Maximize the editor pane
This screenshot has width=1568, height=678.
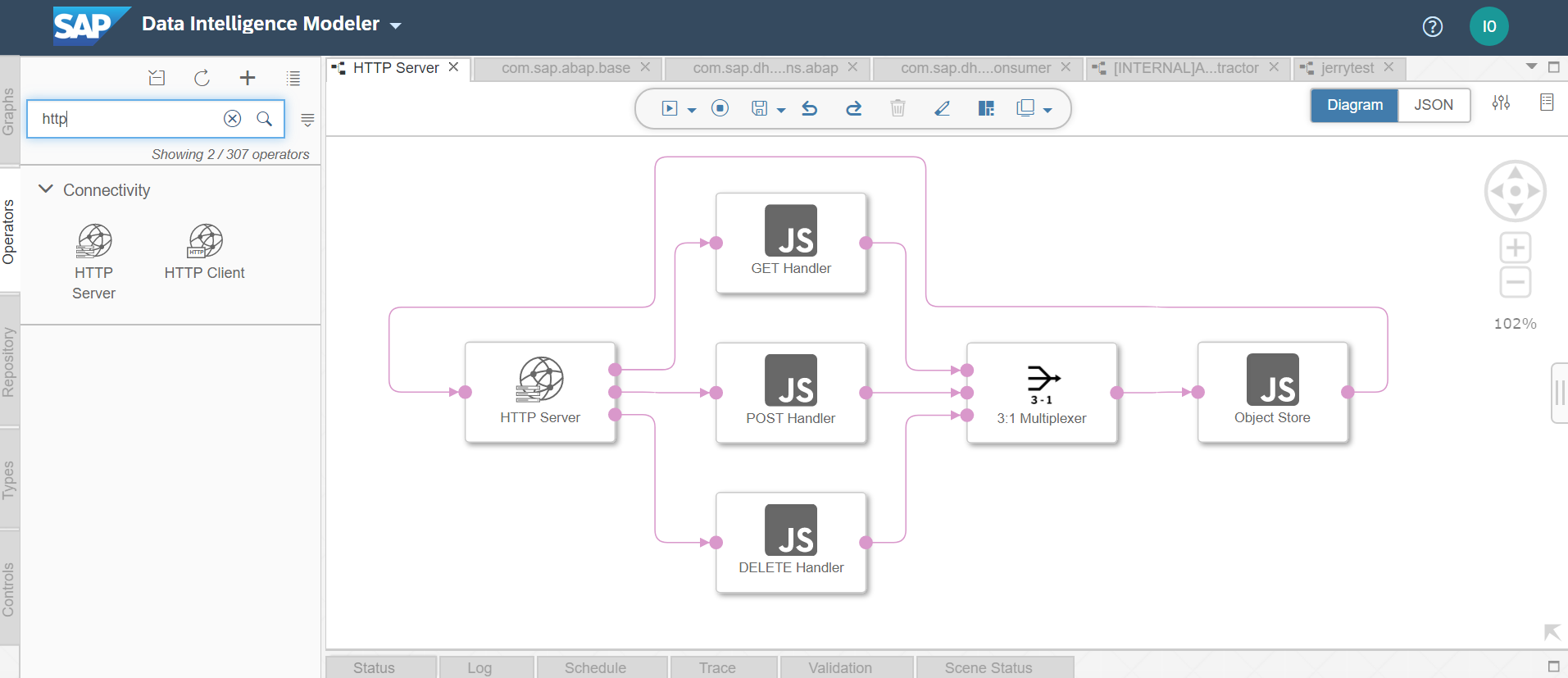point(1553,67)
